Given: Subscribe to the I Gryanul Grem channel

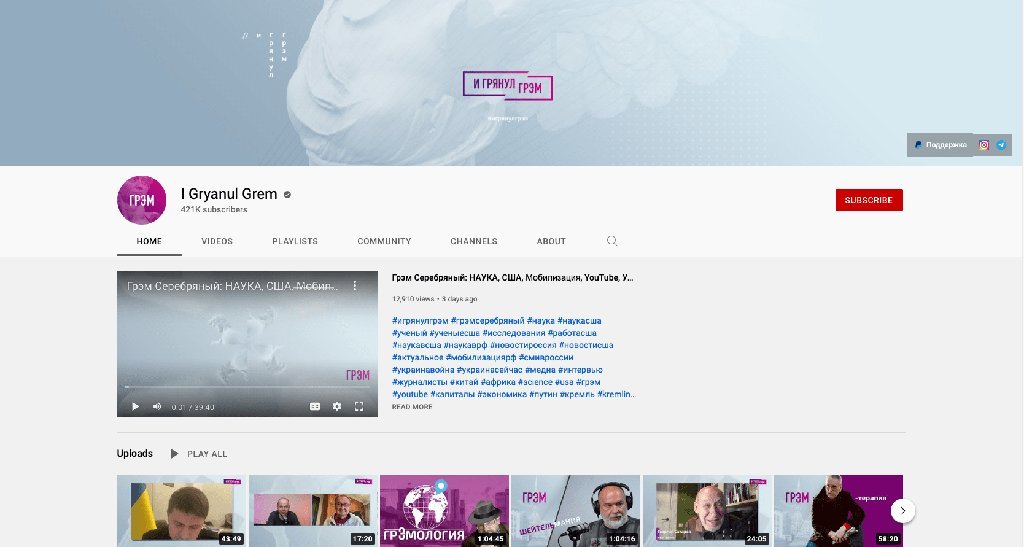Looking at the screenshot, I should (869, 200).
